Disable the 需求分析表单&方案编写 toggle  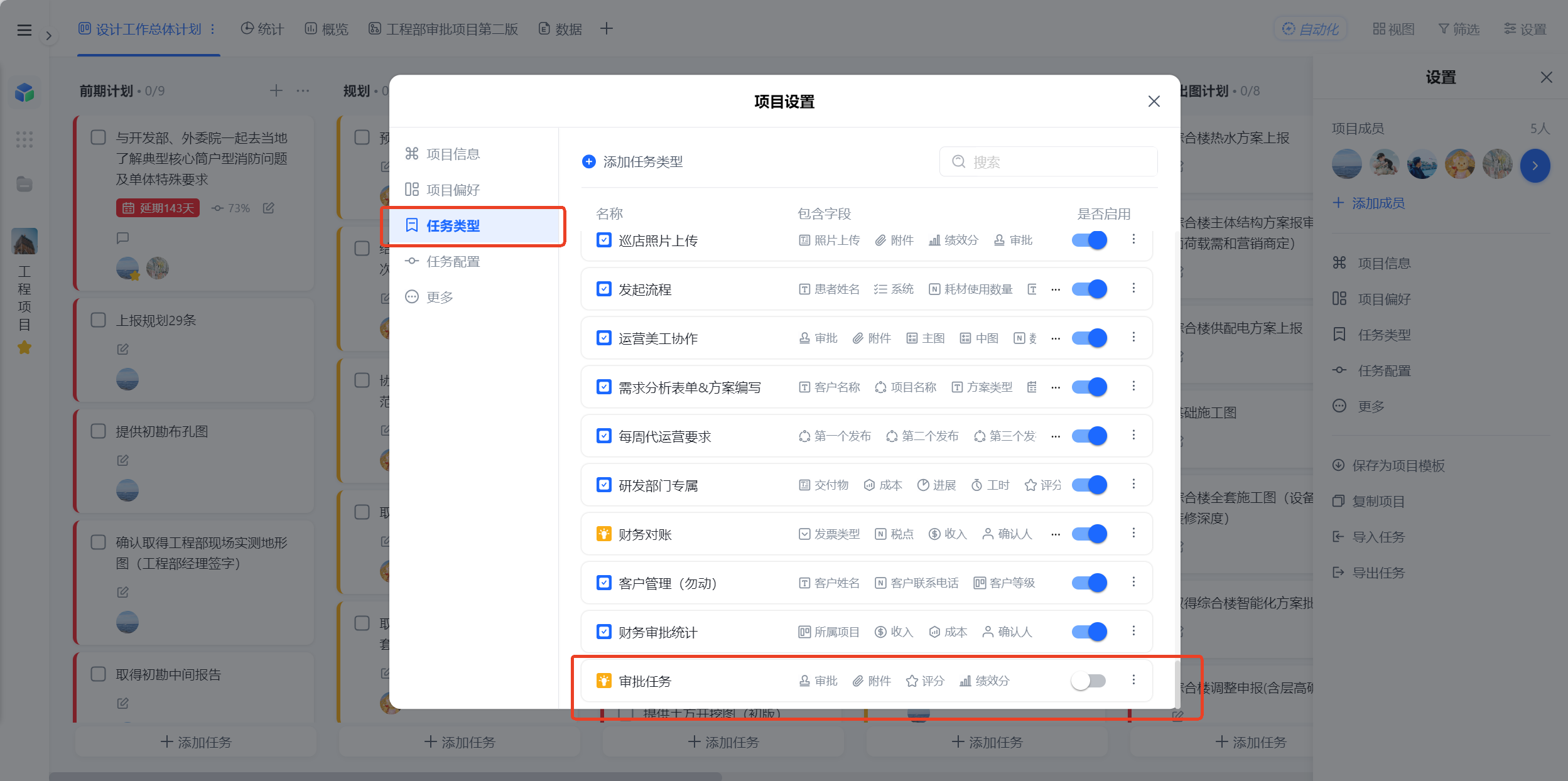point(1089,387)
